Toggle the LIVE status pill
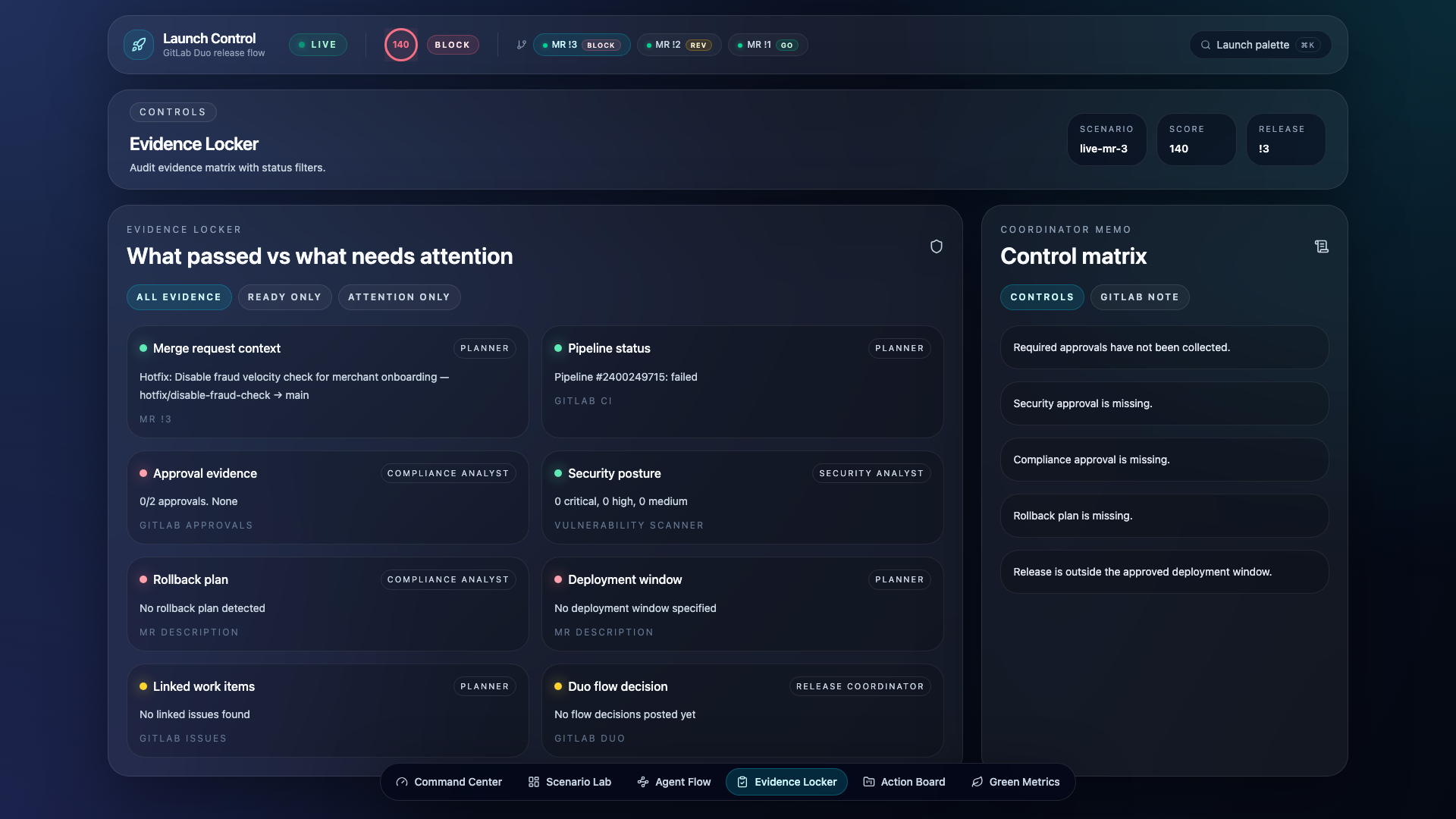Screen dimensions: 1456x819 318,45
